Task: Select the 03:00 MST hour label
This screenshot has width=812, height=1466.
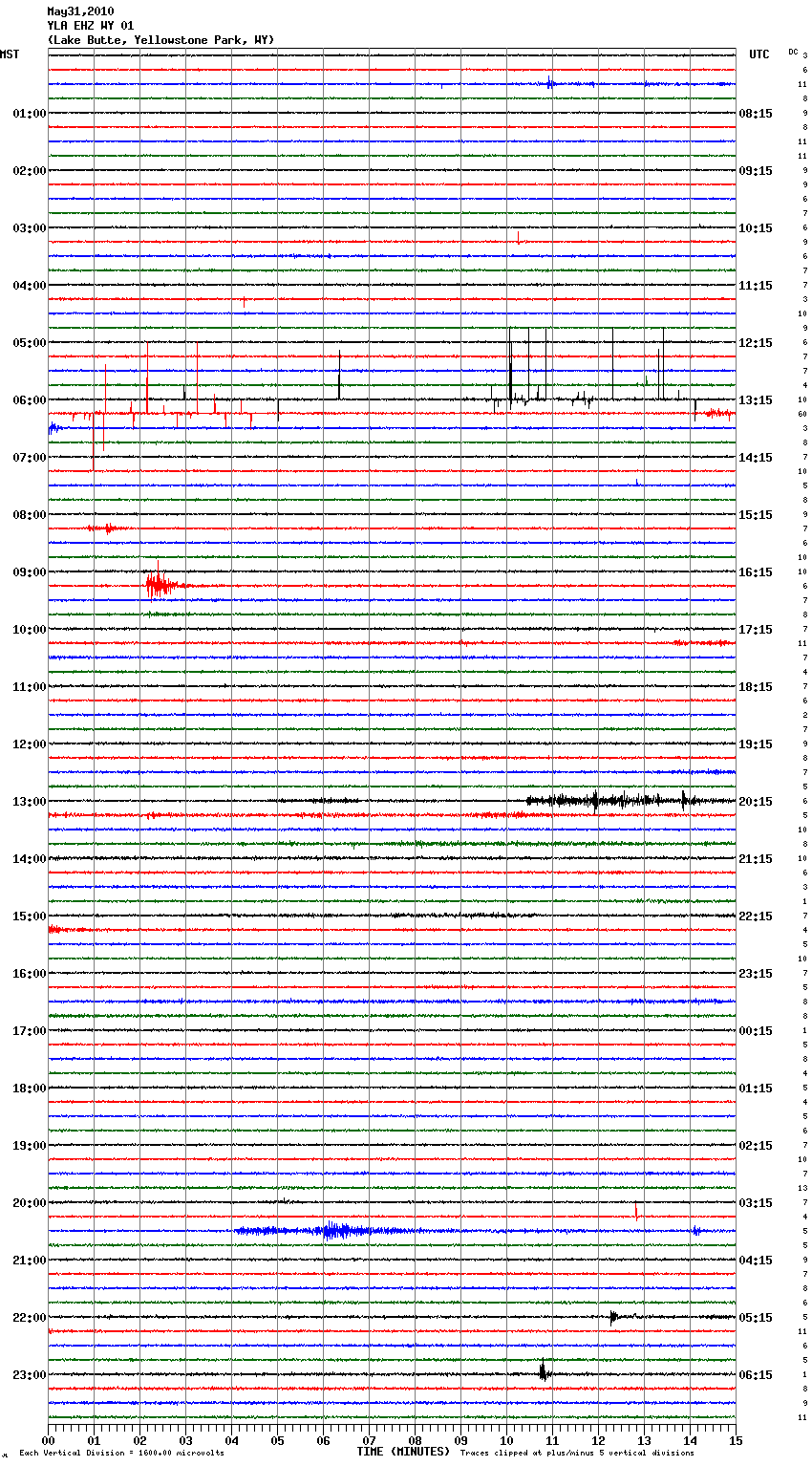Action: (30, 228)
